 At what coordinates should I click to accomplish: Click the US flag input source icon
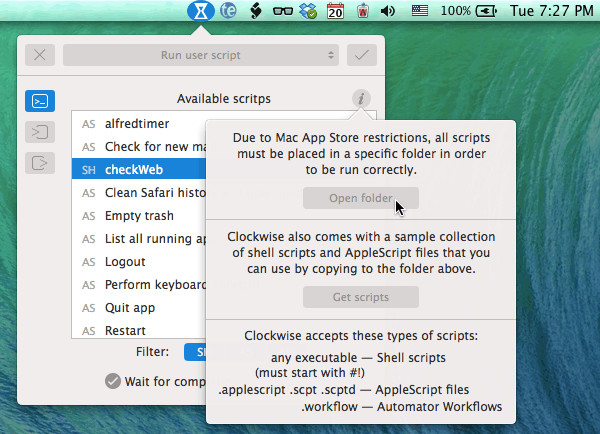click(419, 11)
